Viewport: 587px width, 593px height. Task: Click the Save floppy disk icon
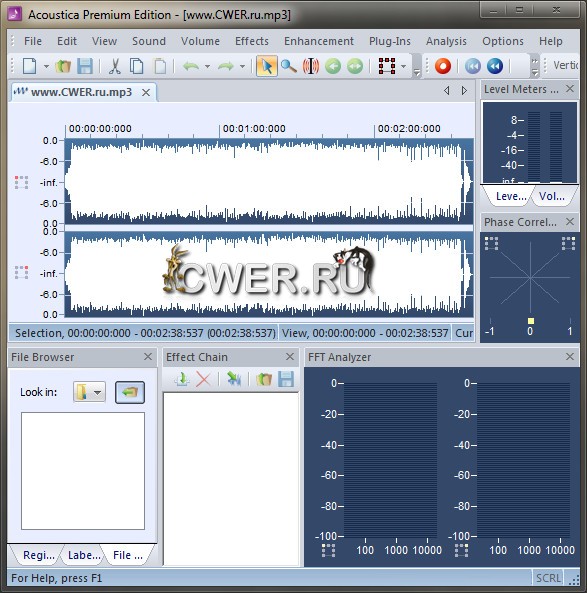[x=85, y=66]
